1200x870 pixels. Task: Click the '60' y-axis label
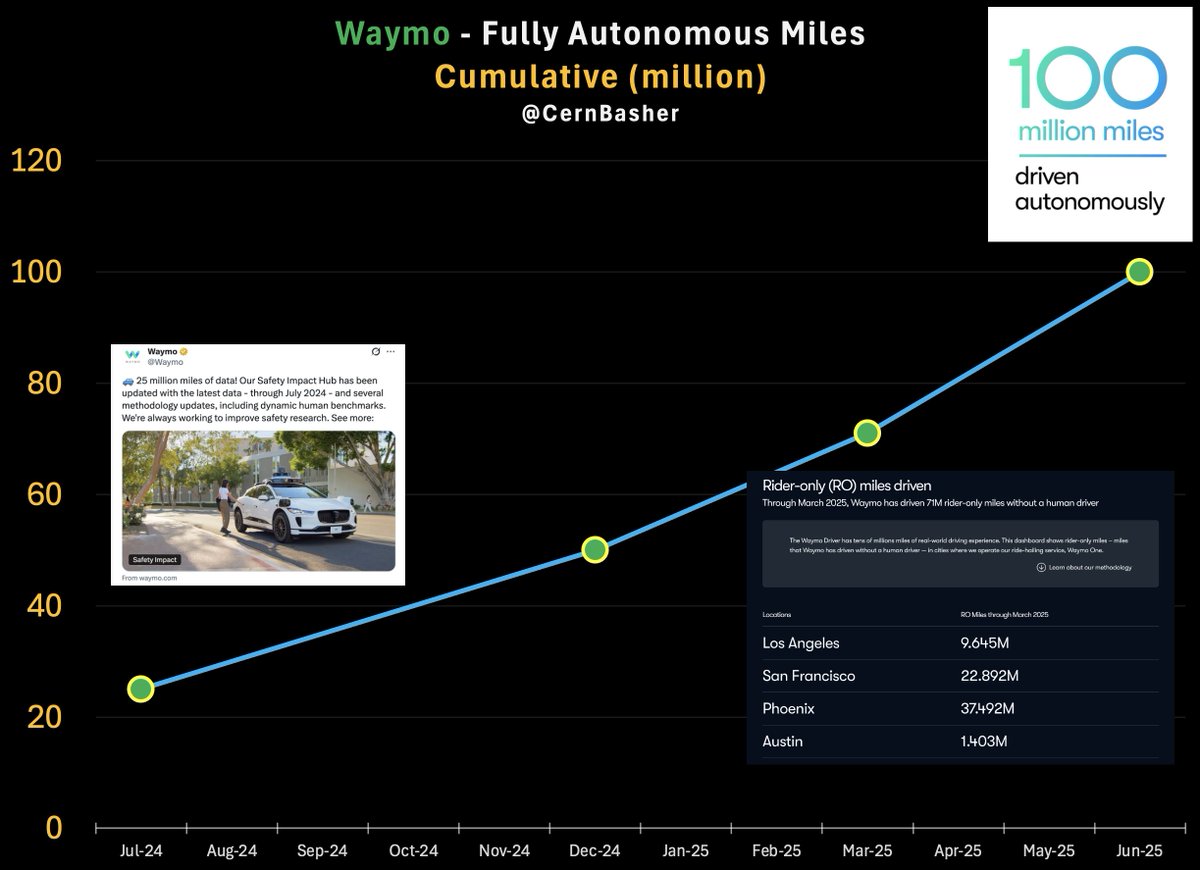click(46, 494)
